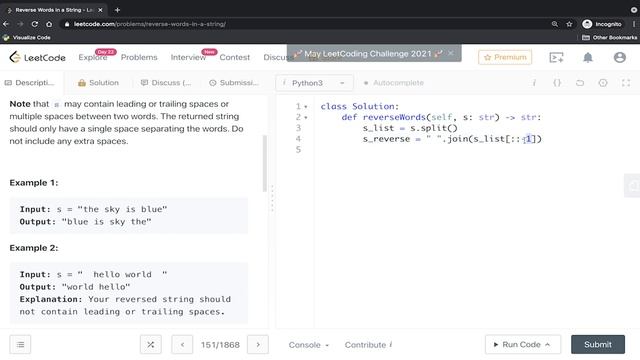Click the Contribute link
This screenshot has height=360, width=640.
coord(368,345)
